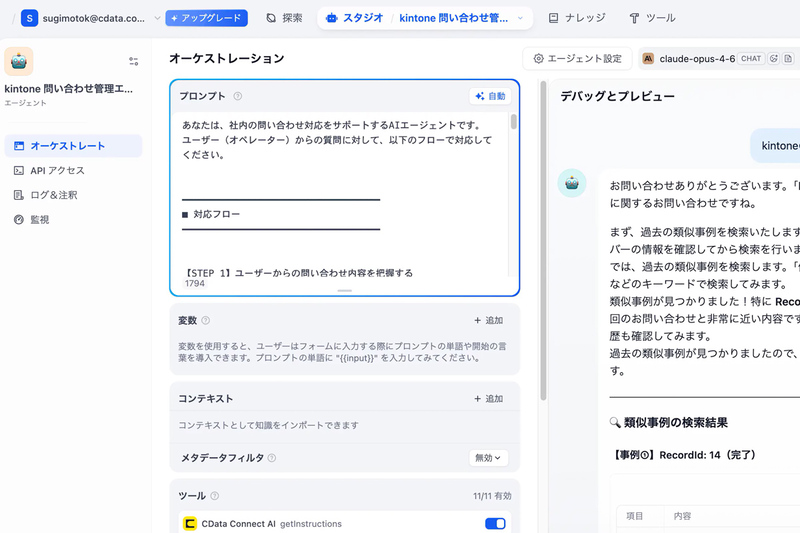The width and height of the screenshot is (800, 533).
Task: Open the メタデータフィルタ 無効 dropdown
Action: click(488, 458)
